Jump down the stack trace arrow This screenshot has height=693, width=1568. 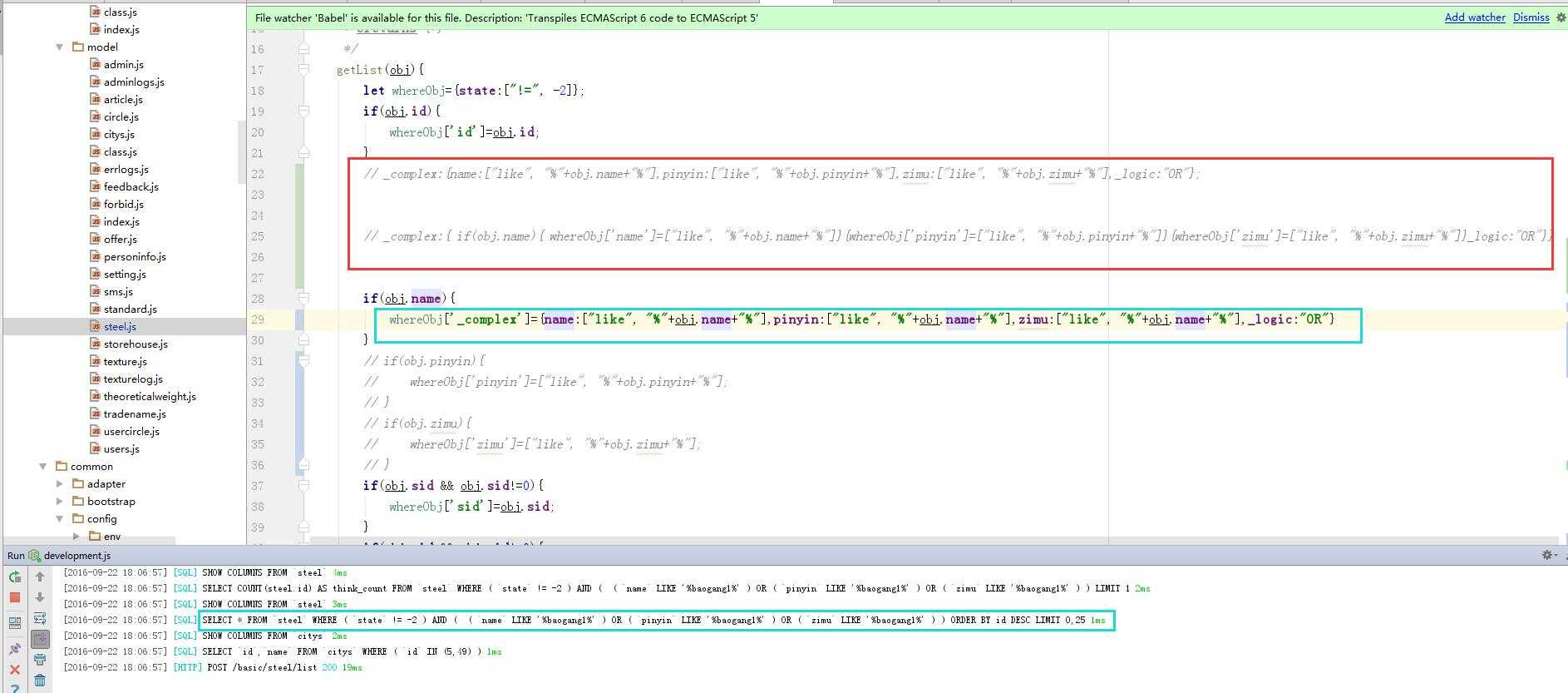(x=40, y=597)
